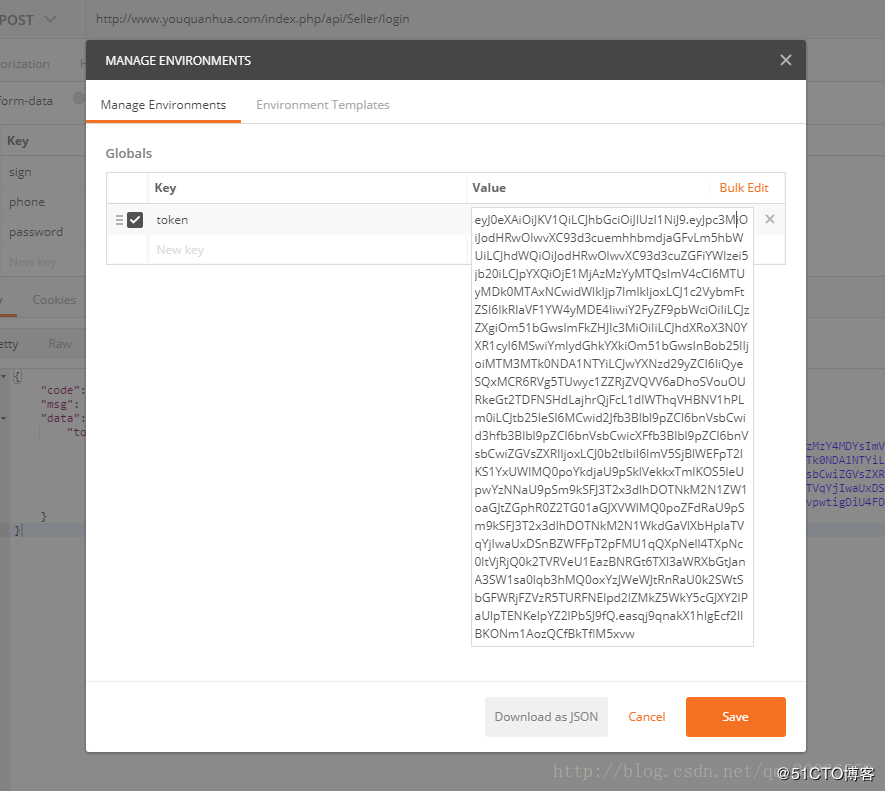Image resolution: width=885 pixels, height=791 pixels.
Task: Select the Manage Environments tab
Action: (163, 105)
